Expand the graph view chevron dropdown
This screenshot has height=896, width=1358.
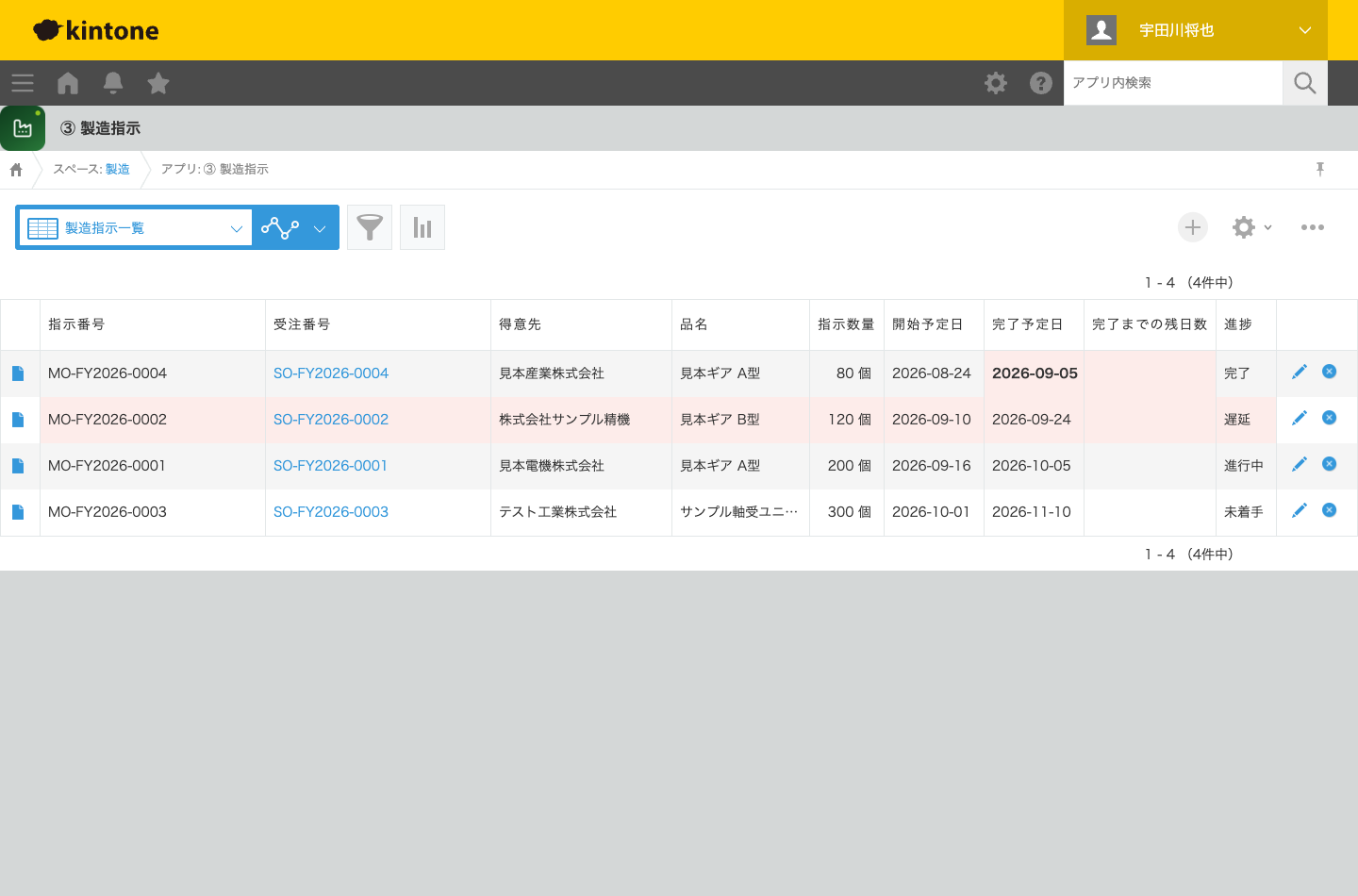point(320,228)
